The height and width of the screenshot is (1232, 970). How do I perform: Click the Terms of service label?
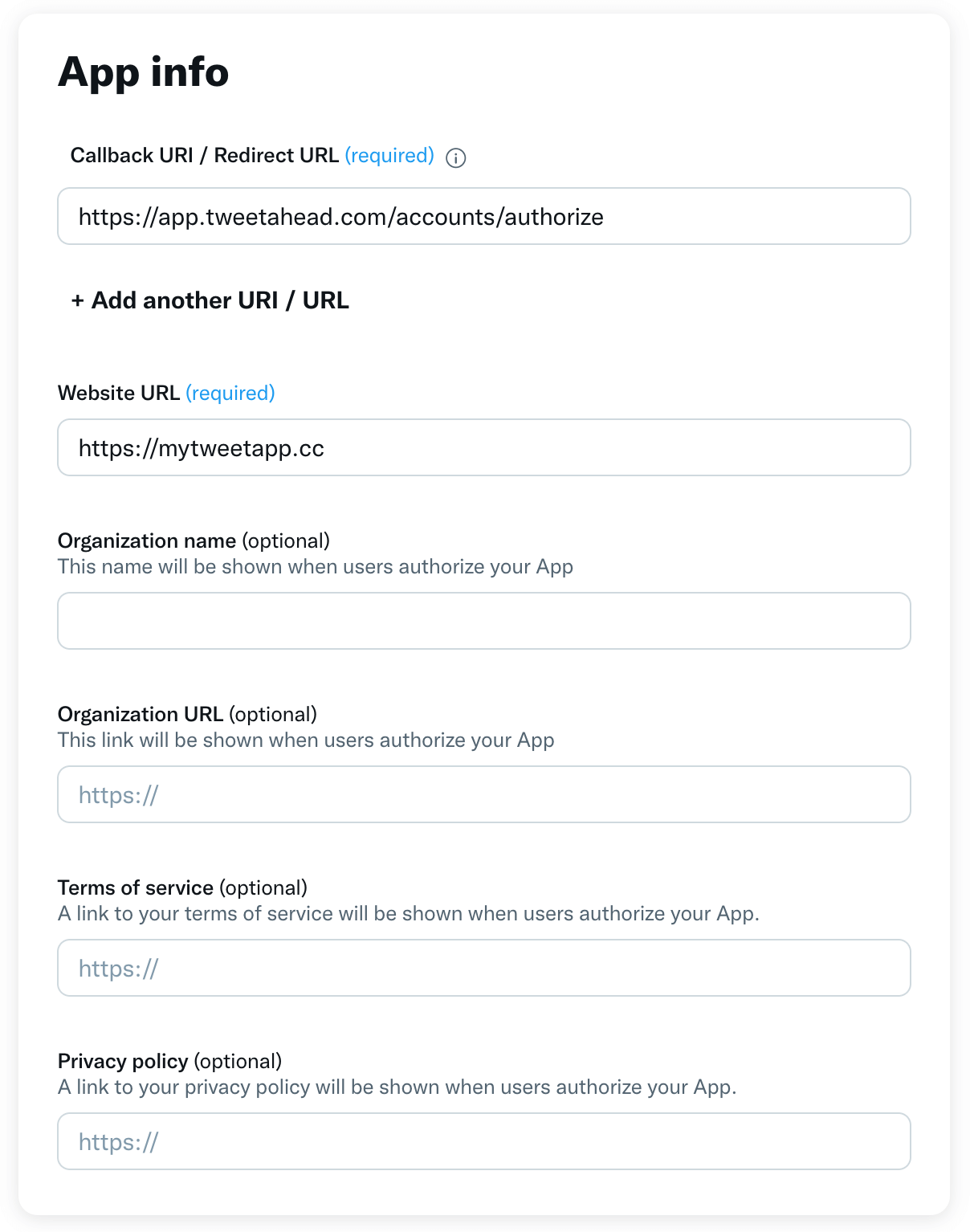[136, 887]
